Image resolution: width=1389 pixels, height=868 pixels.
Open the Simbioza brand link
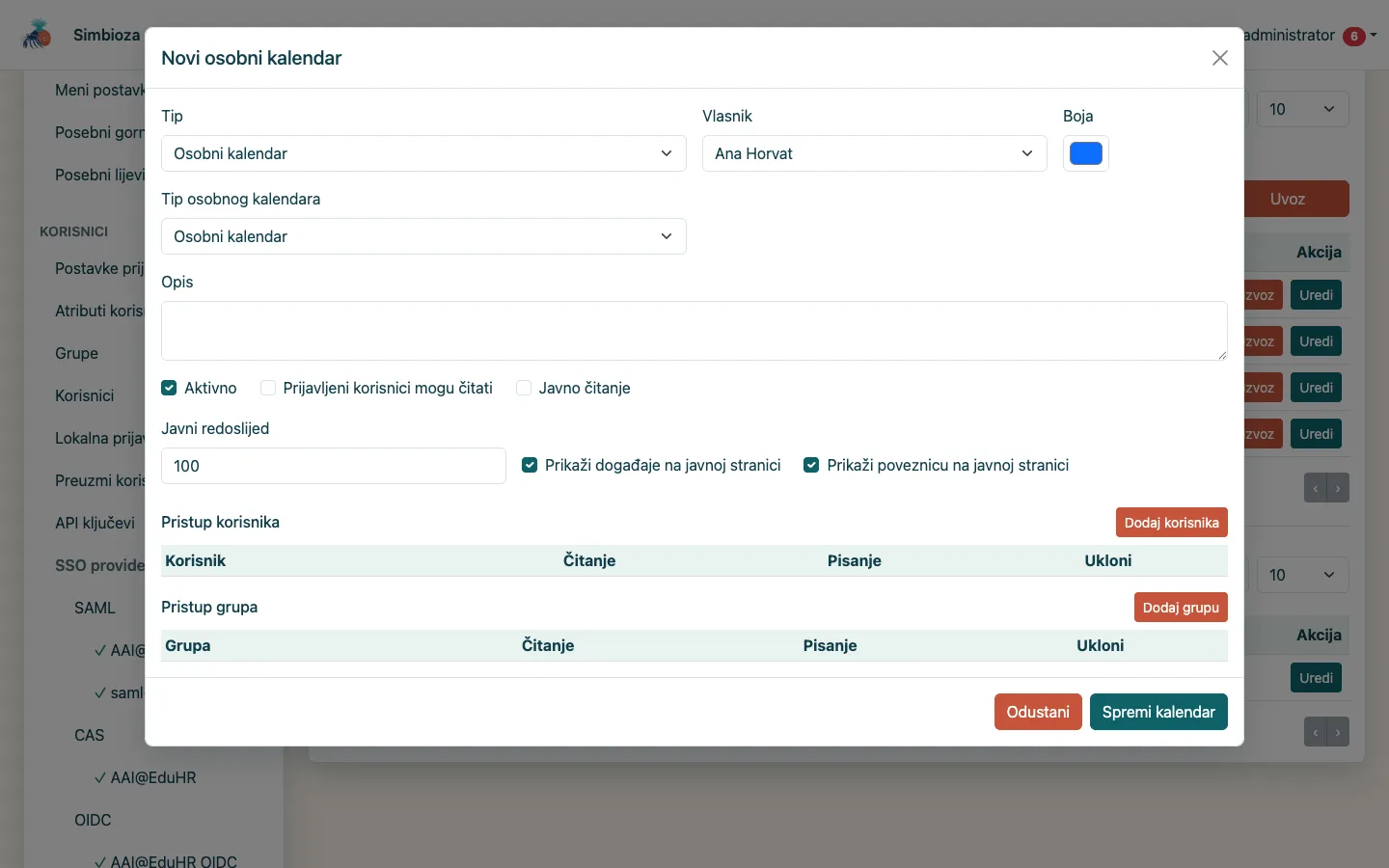tap(106, 35)
